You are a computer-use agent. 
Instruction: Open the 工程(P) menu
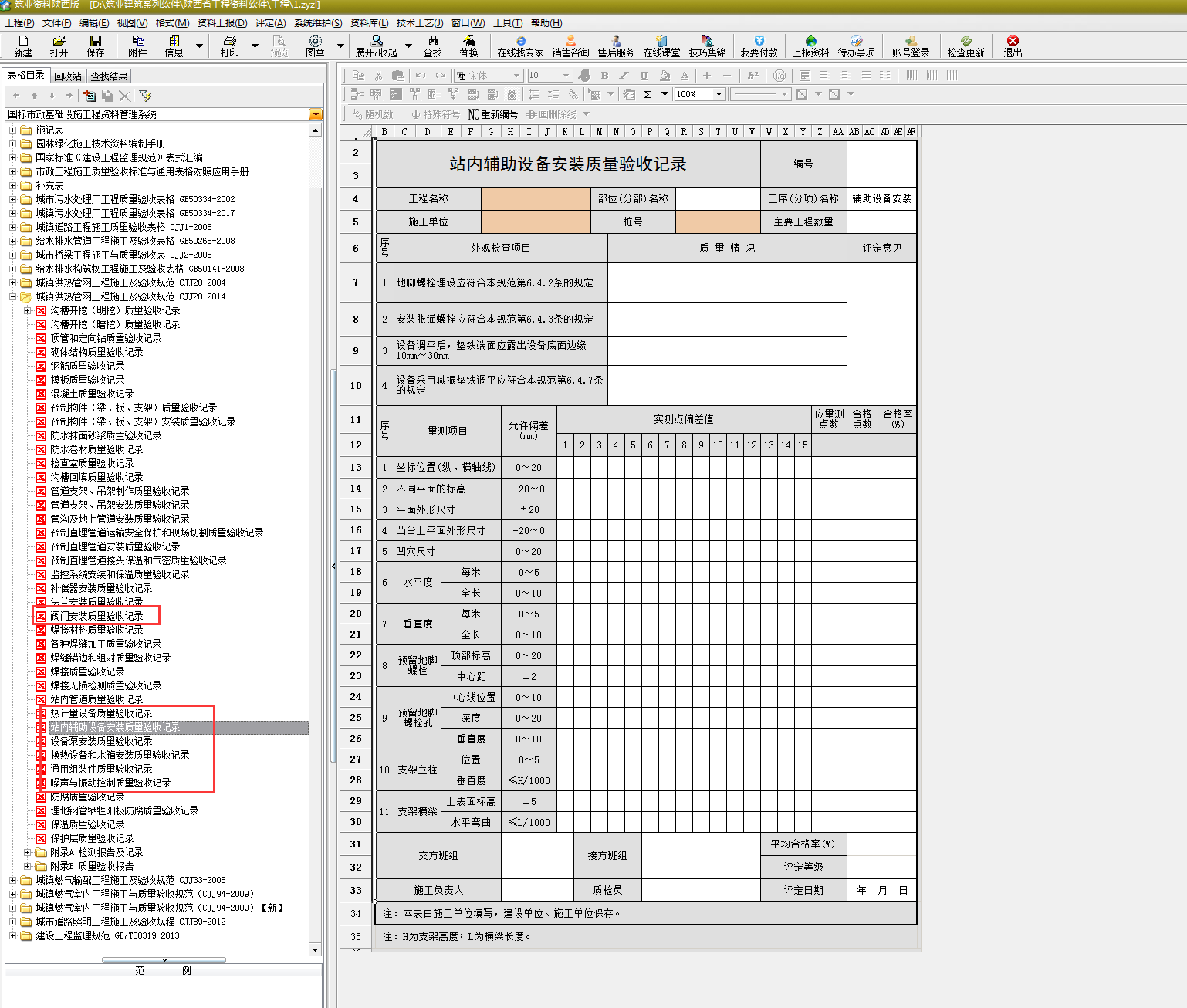pyautogui.click(x=19, y=23)
